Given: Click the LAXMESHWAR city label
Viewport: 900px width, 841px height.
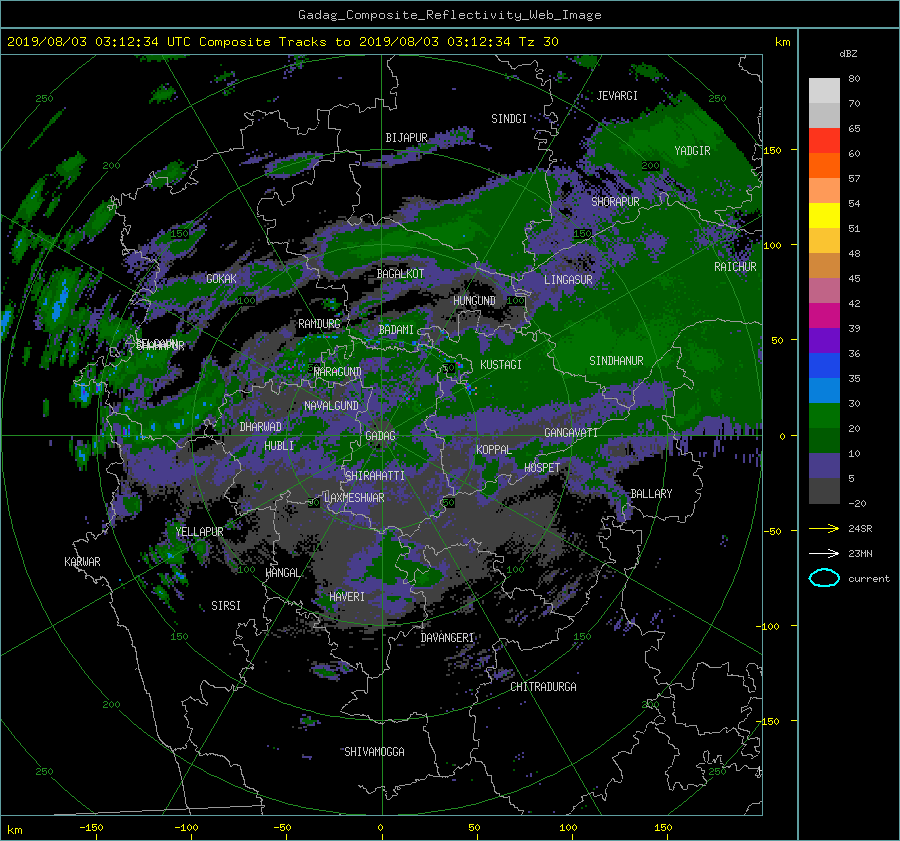Looking at the screenshot, I should click(x=354, y=498).
